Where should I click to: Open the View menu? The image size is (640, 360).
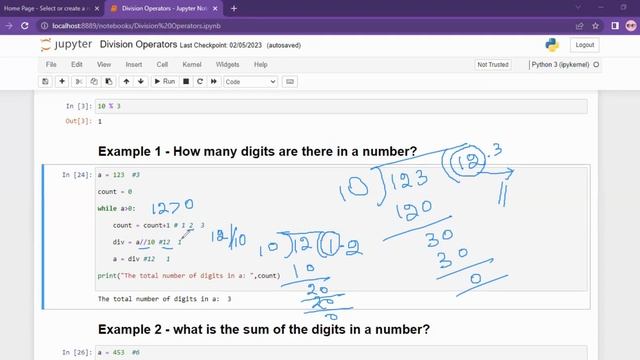[x=104, y=64]
